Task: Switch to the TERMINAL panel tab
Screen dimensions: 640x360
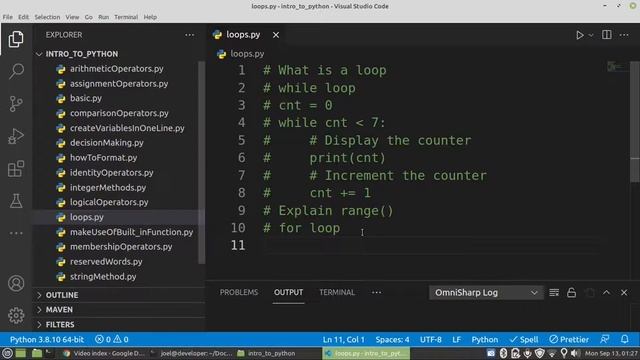Action: 337,293
